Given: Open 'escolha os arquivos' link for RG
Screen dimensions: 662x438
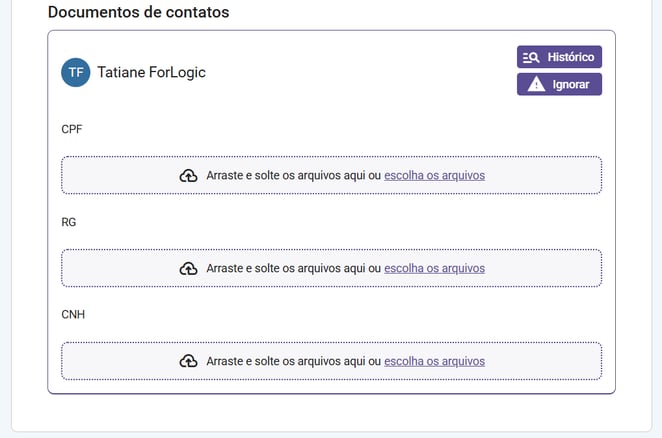Looking at the screenshot, I should tap(434, 268).
